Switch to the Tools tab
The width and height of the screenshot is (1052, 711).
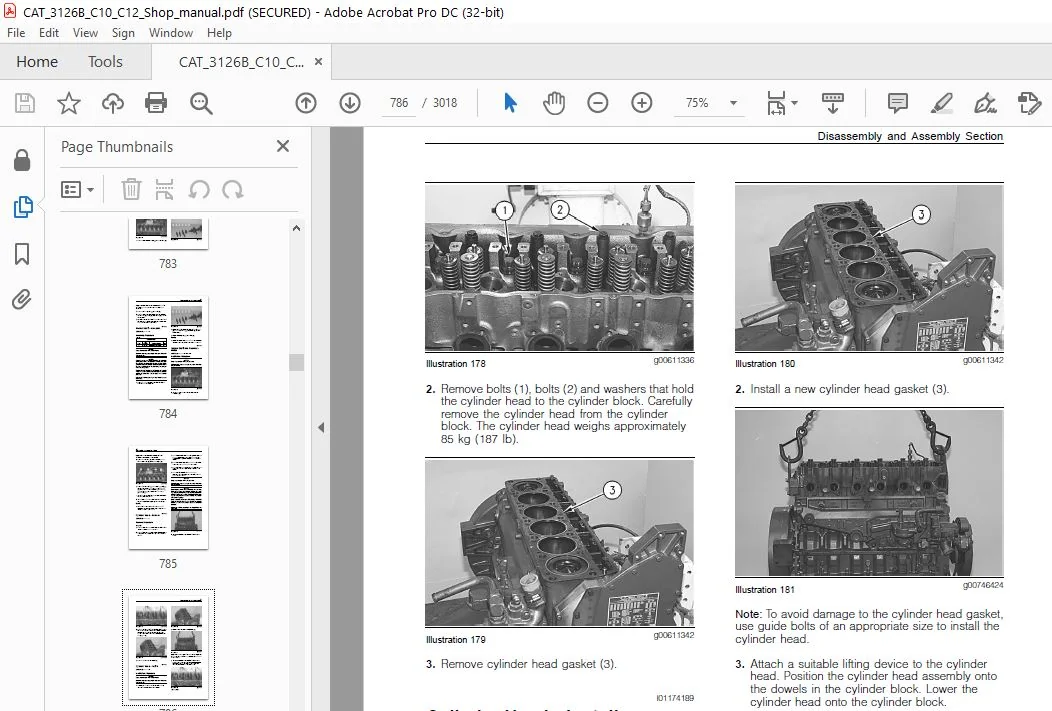(x=105, y=62)
